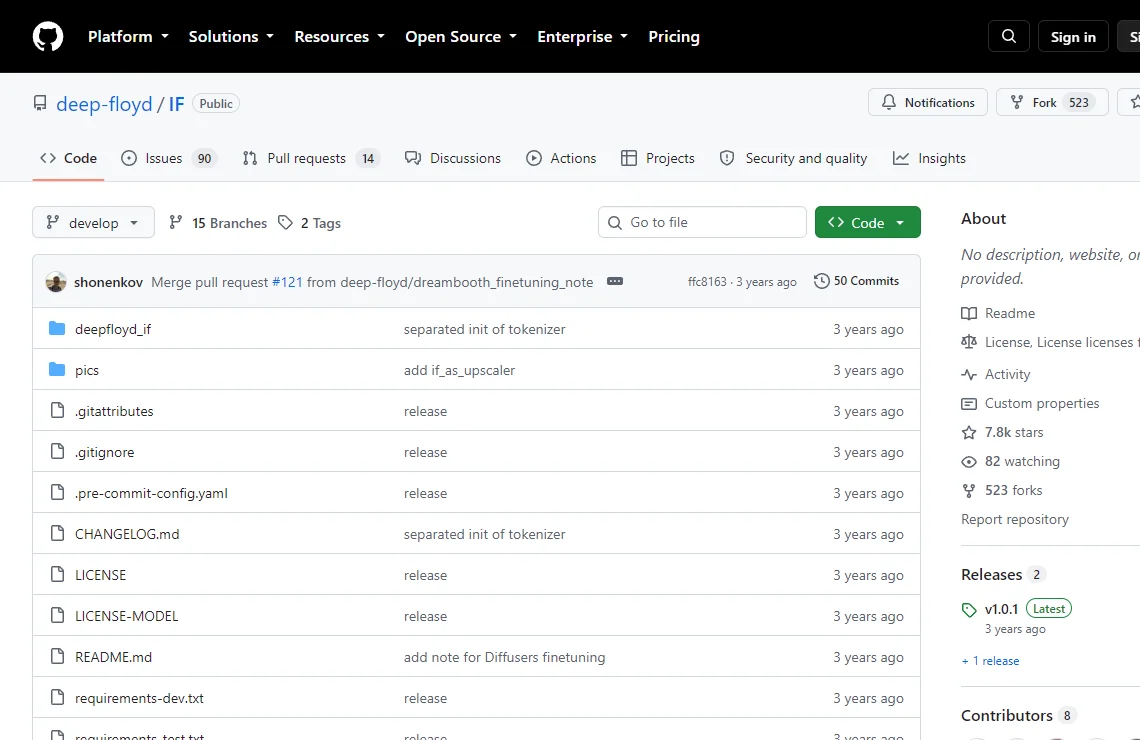The image size is (1140, 740).
Task: Click the fork icon beside 523 forks
Action: pyautogui.click(x=969, y=491)
